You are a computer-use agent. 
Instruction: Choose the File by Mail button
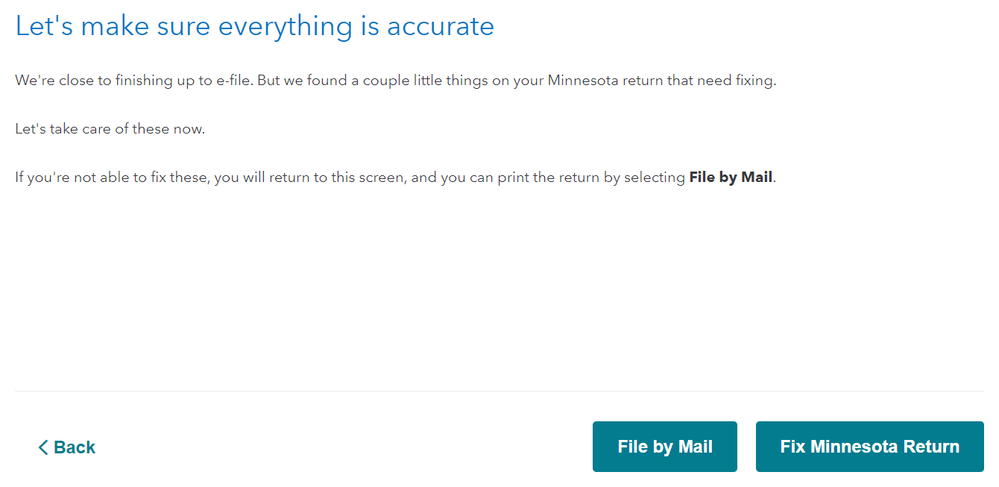pos(665,446)
